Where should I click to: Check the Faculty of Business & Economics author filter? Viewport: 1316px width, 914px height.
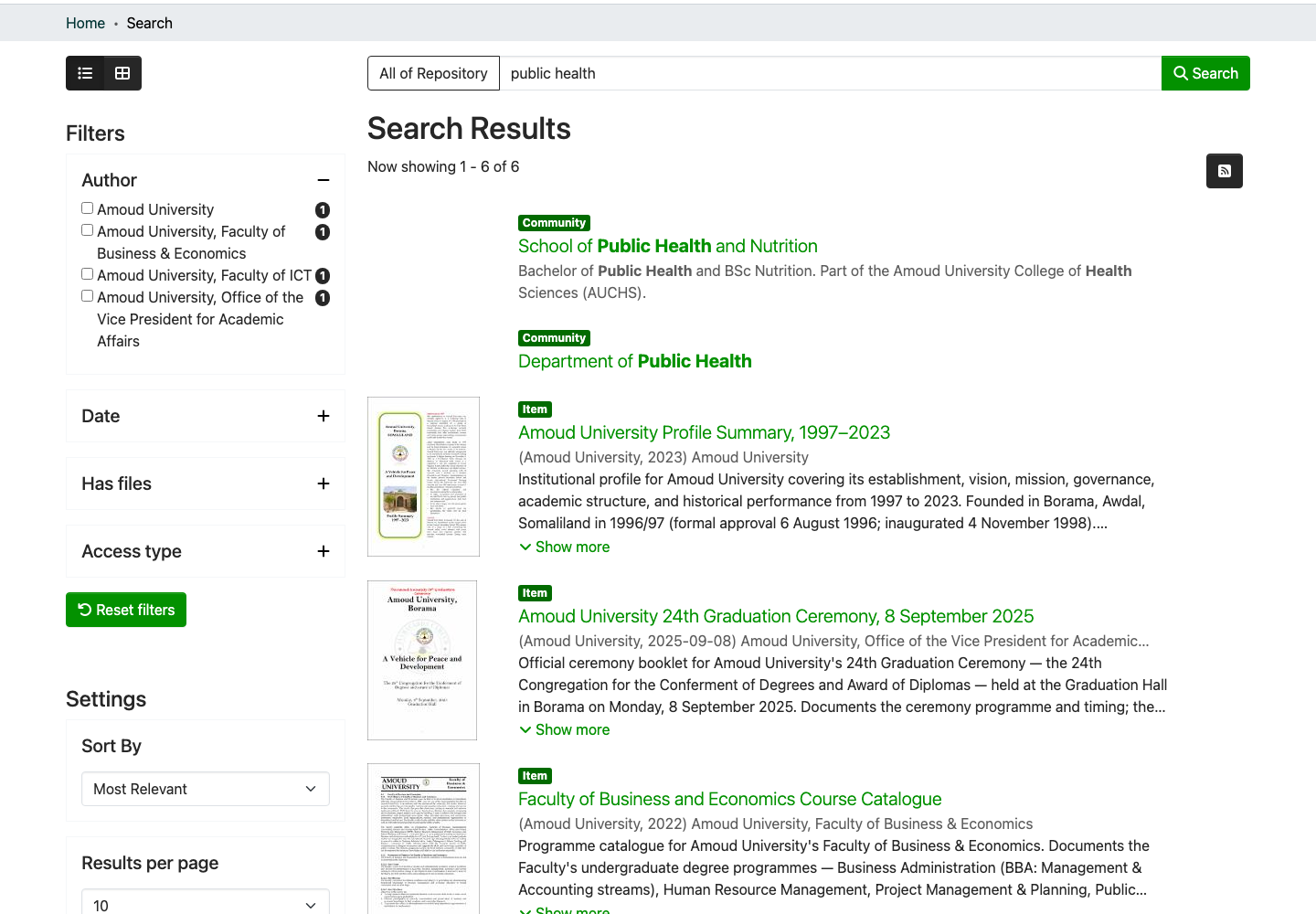point(88,230)
